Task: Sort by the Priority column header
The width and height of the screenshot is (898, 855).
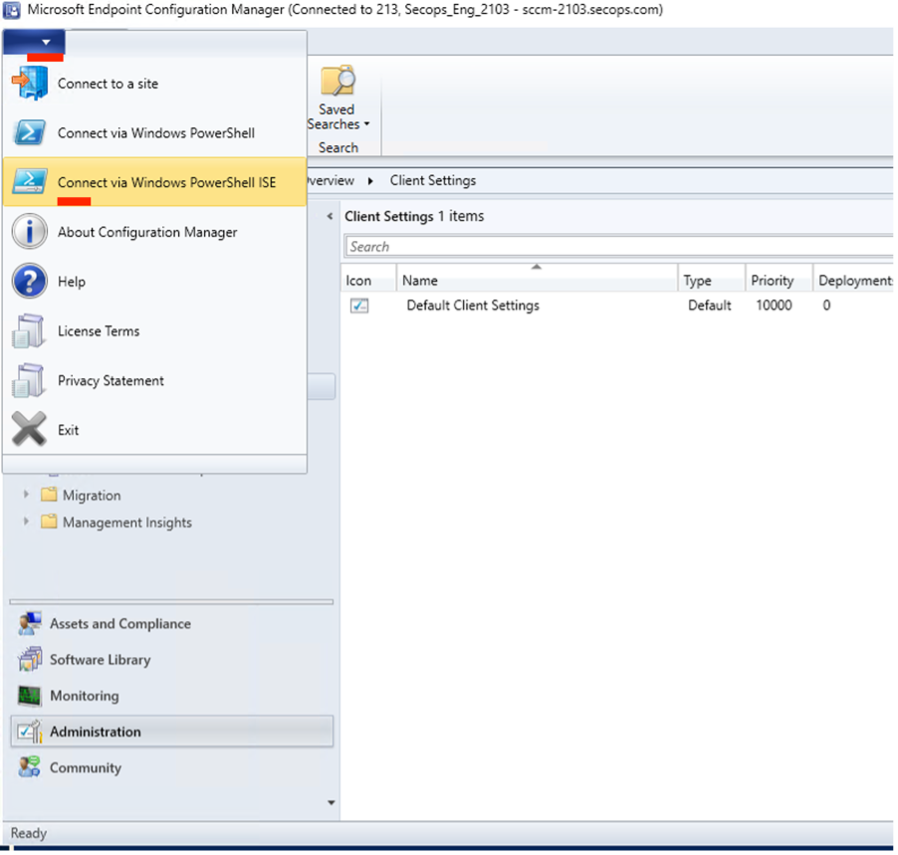Action: 779,280
